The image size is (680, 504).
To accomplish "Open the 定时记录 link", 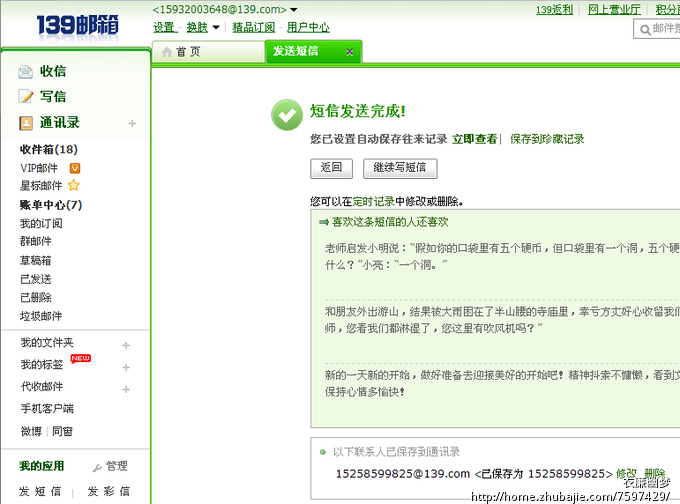I will [x=373, y=202].
